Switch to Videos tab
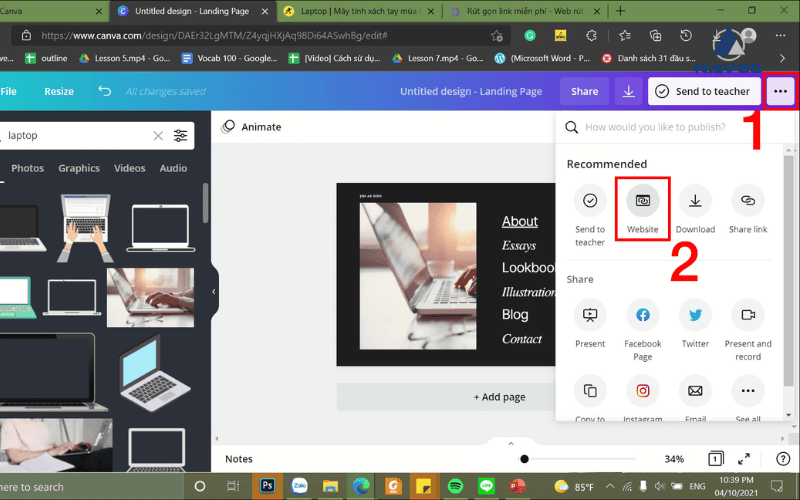800x500 pixels. [x=130, y=168]
